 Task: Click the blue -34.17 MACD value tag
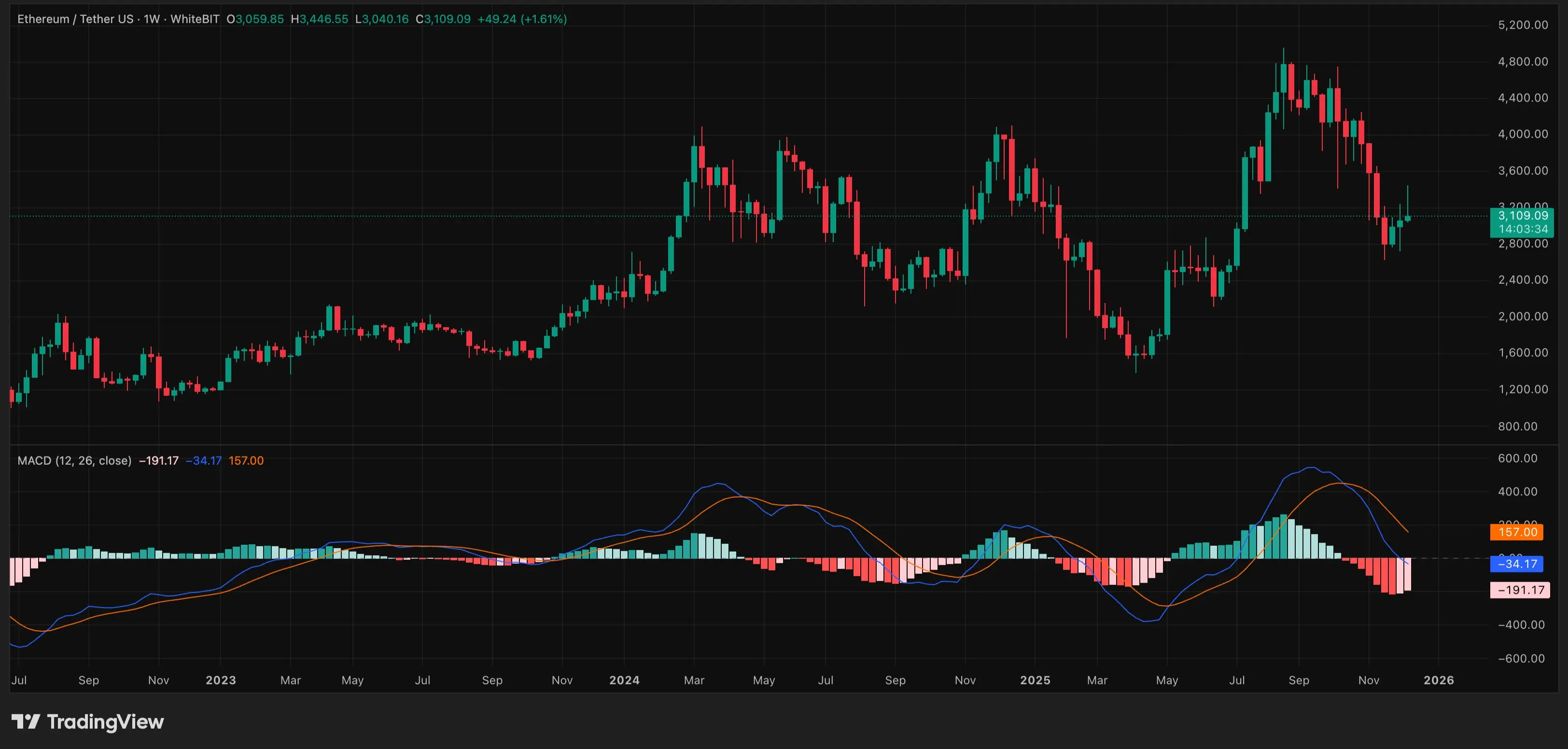click(1516, 564)
